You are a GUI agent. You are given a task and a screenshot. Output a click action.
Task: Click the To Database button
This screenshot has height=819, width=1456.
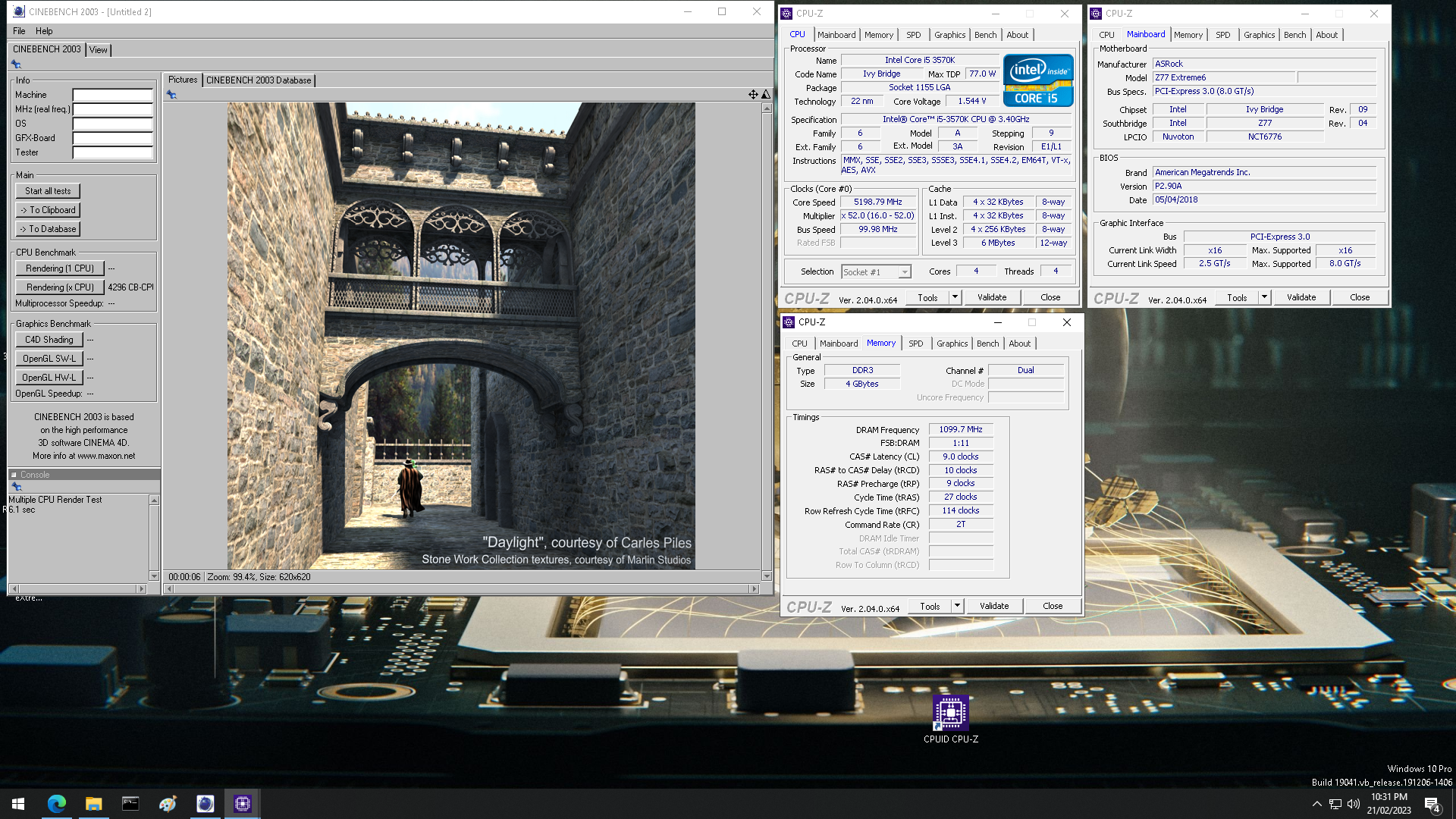[x=48, y=229]
